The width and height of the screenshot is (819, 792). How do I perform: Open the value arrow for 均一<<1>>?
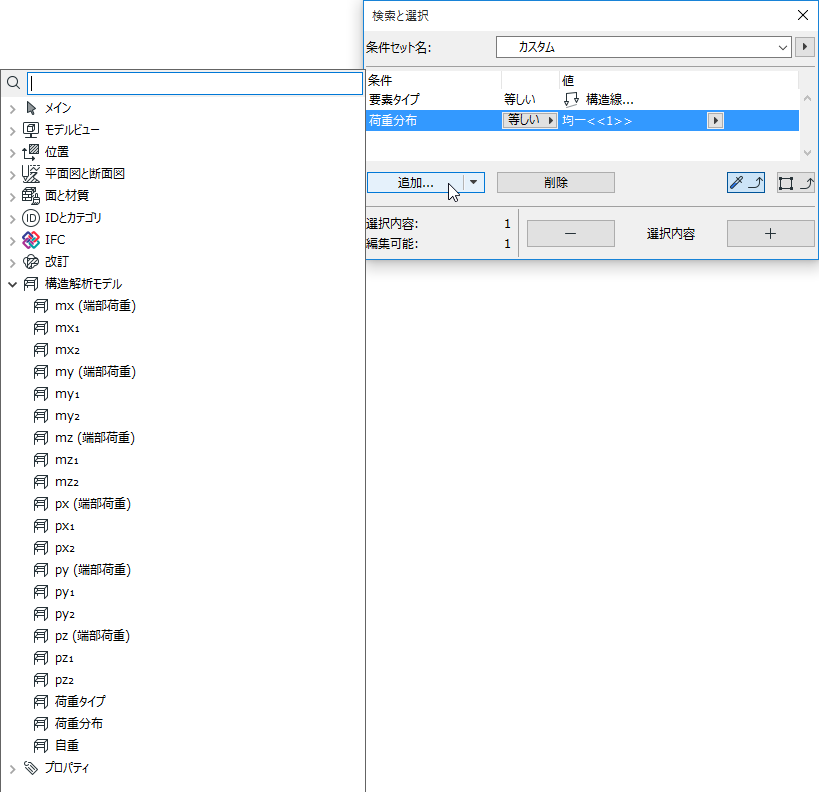click(716, 121)
